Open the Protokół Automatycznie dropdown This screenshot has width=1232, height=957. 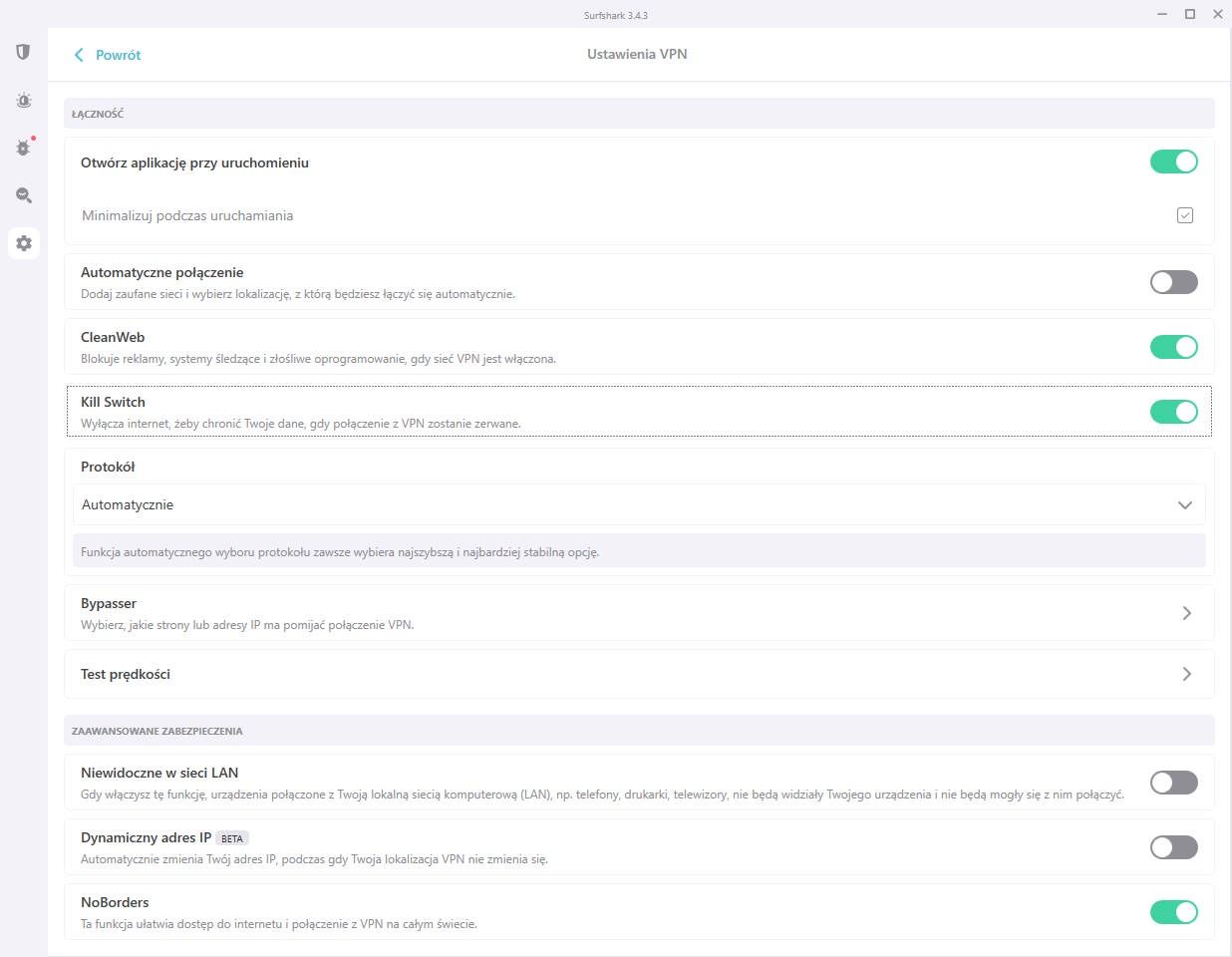point(639,504)
